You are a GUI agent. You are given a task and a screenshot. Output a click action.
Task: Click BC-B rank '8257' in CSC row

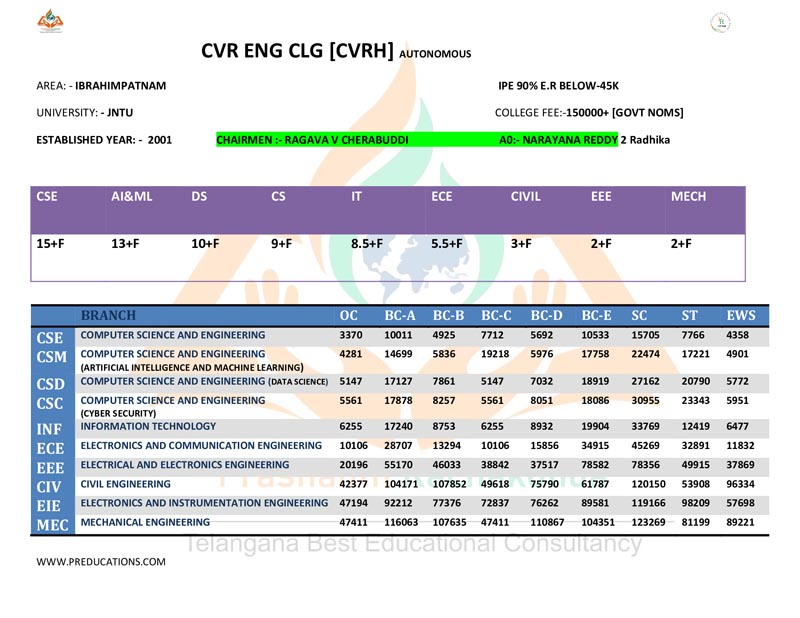[444, 401]
